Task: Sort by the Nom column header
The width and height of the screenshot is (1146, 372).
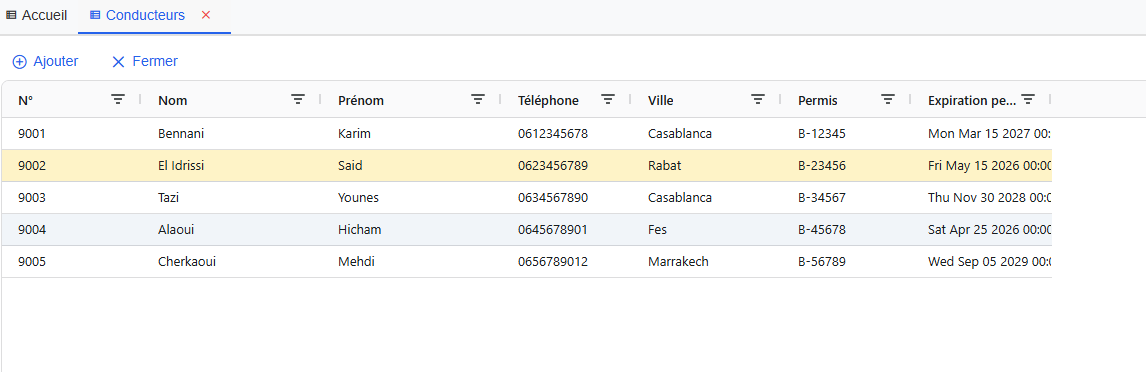Action: [172, 101]
